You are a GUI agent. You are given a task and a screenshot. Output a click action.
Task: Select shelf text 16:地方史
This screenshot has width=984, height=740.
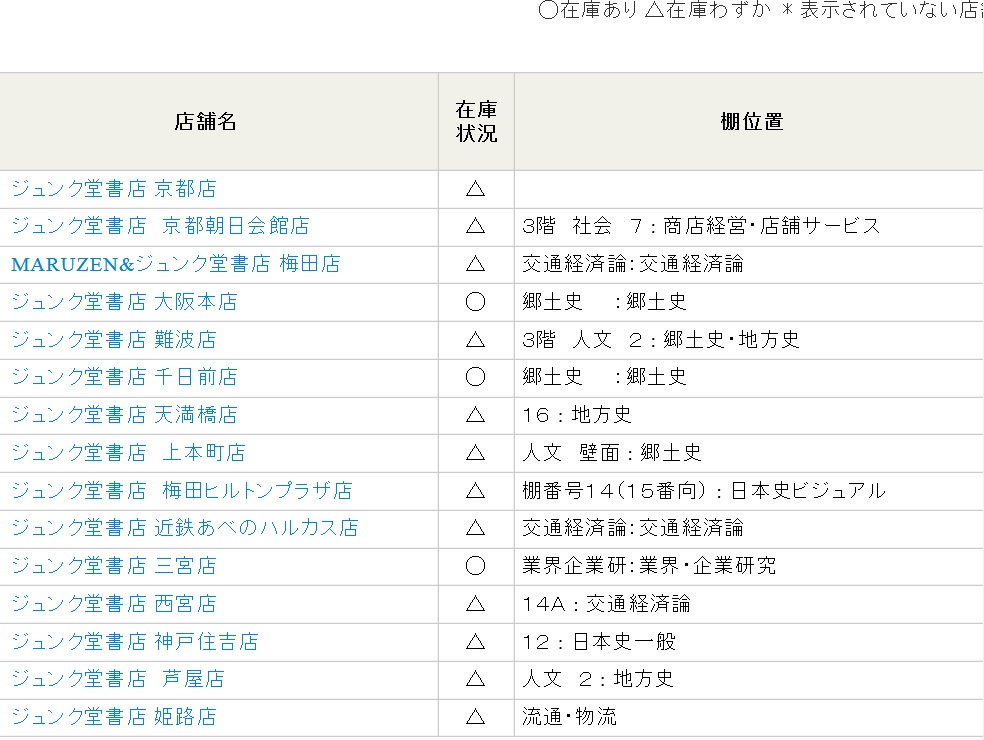click(577, 414)
